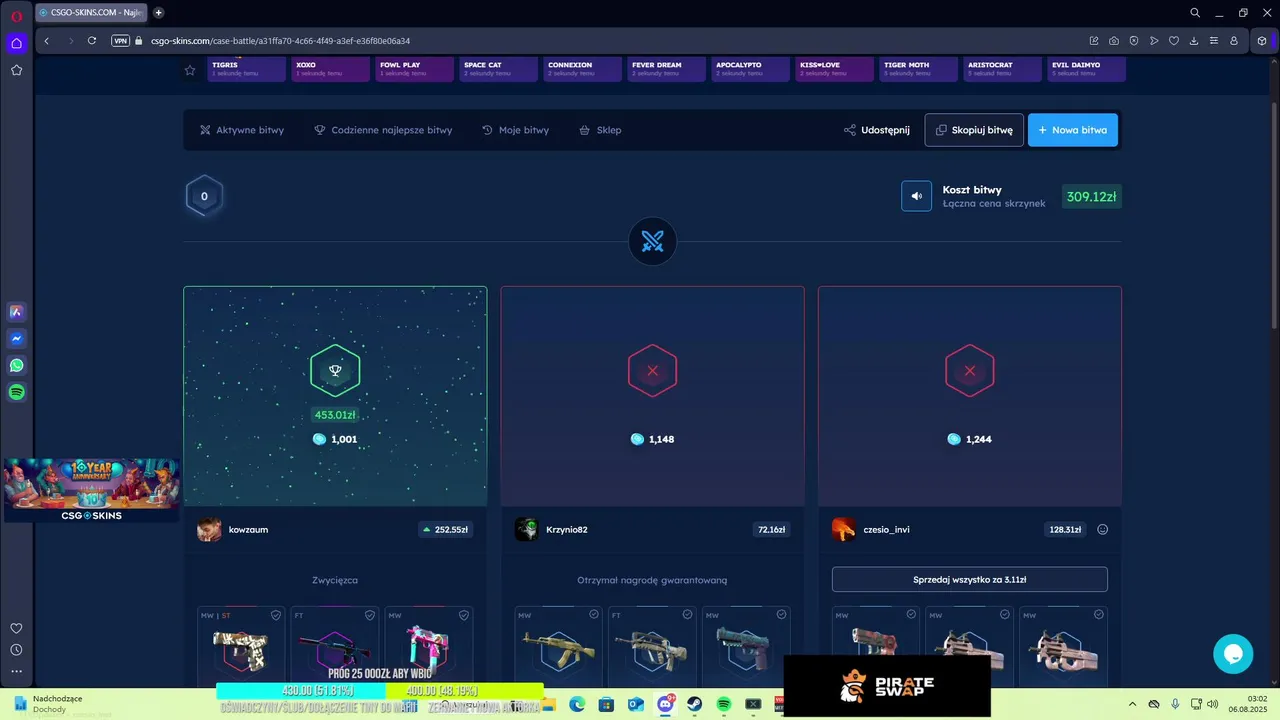
Task: Select Krzynio82's first MW rifle skin
Action: (558, 645)
